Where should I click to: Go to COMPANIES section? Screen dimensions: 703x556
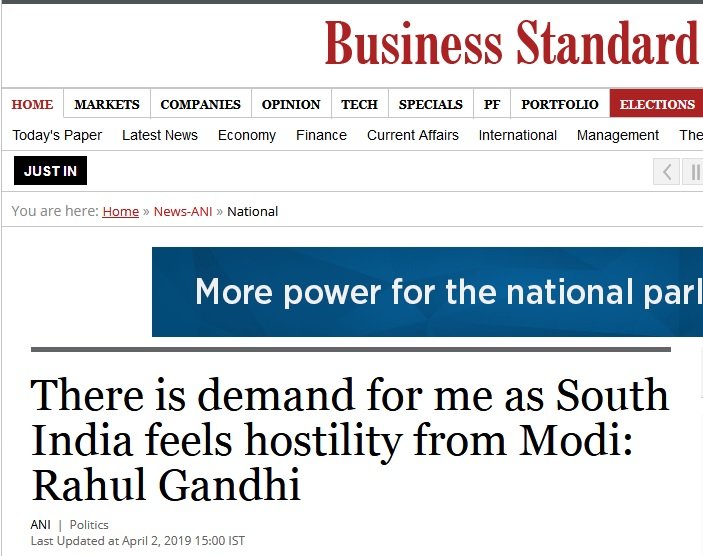tap(200, 104)
